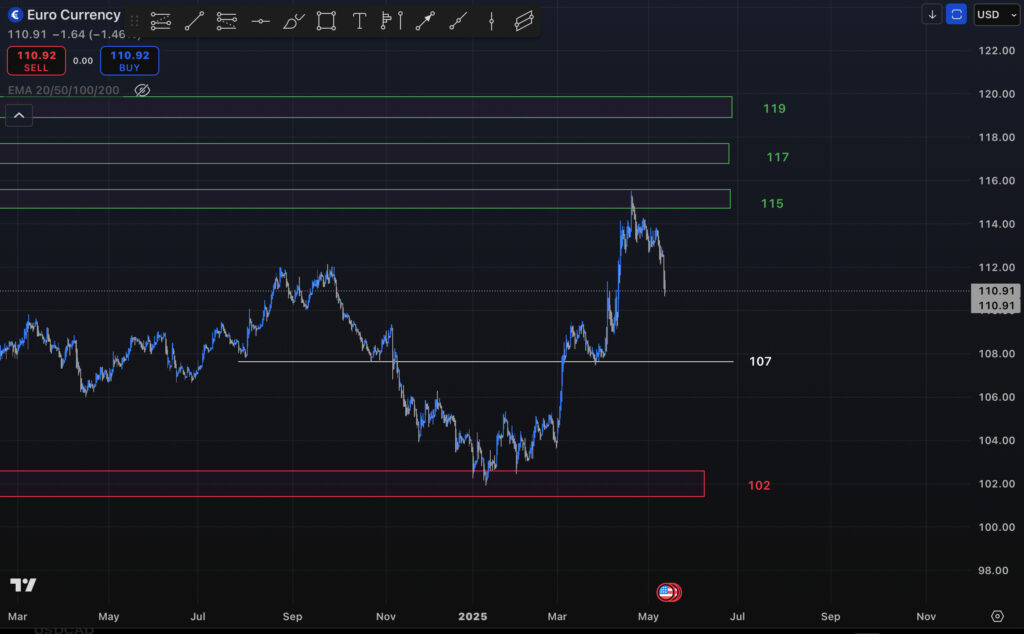
Task: Select the Parallel Channel tool
Action: point(524,20)
